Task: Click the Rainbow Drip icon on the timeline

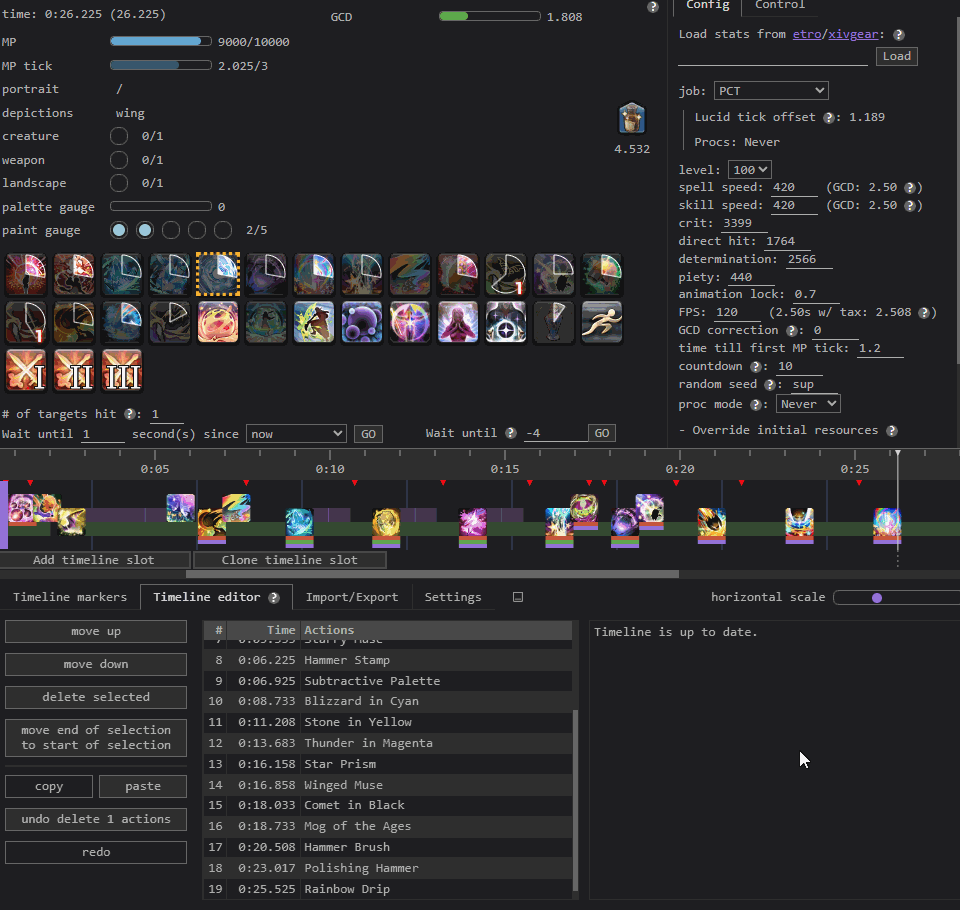Action: 886,523
